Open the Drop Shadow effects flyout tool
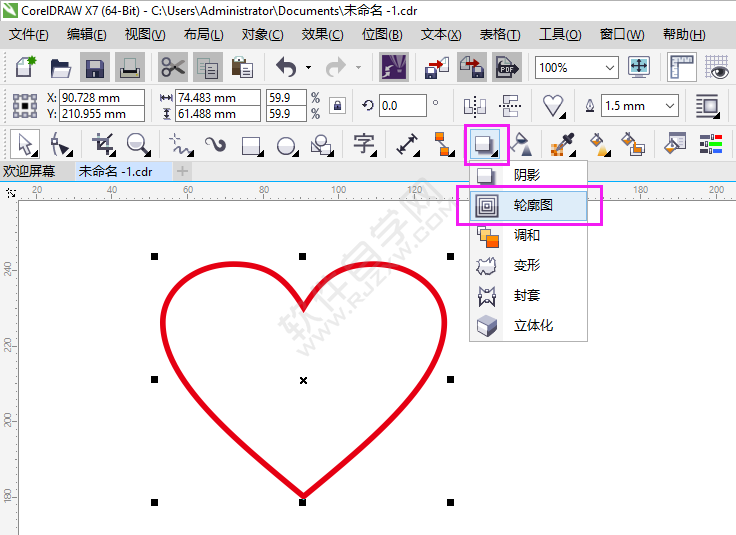This screenshot has height=535, width=736. click(486, 144)
